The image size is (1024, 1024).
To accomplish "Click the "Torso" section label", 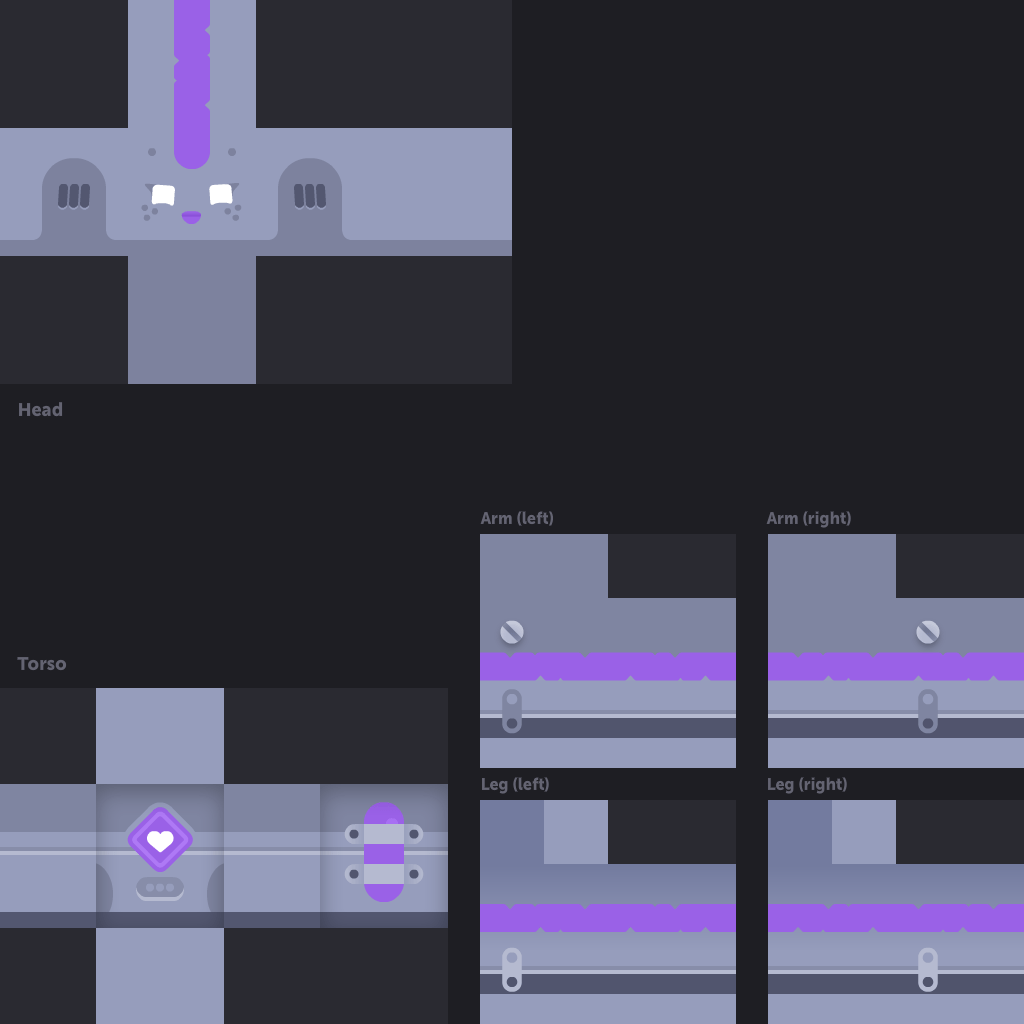I will pyautogui.click(x=42, y=664).
